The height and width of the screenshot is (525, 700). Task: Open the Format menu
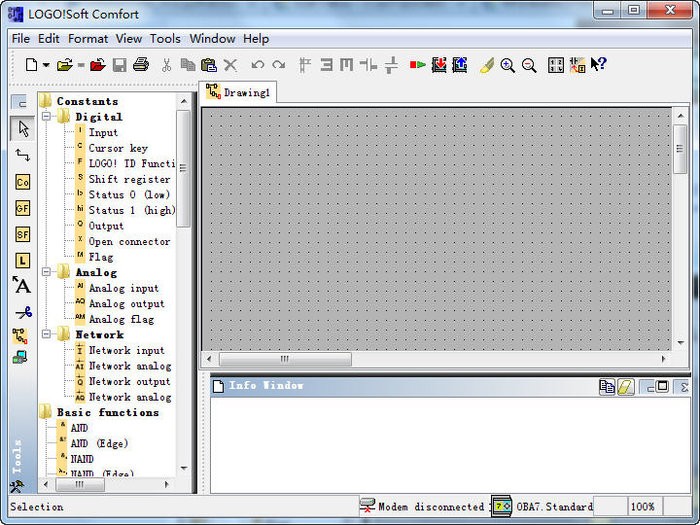point(88,39)
